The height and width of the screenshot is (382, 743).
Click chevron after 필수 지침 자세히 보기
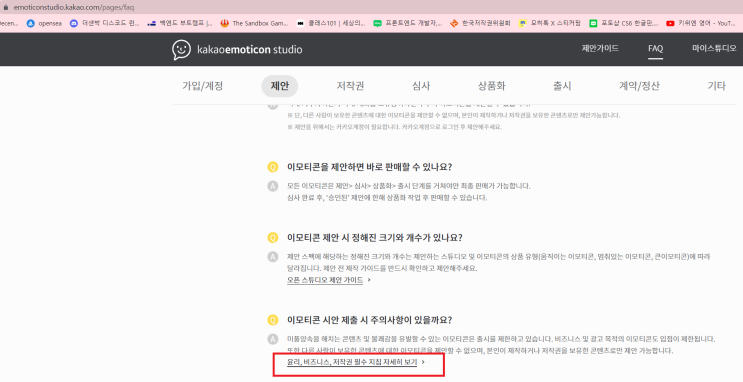pos(423,362)
